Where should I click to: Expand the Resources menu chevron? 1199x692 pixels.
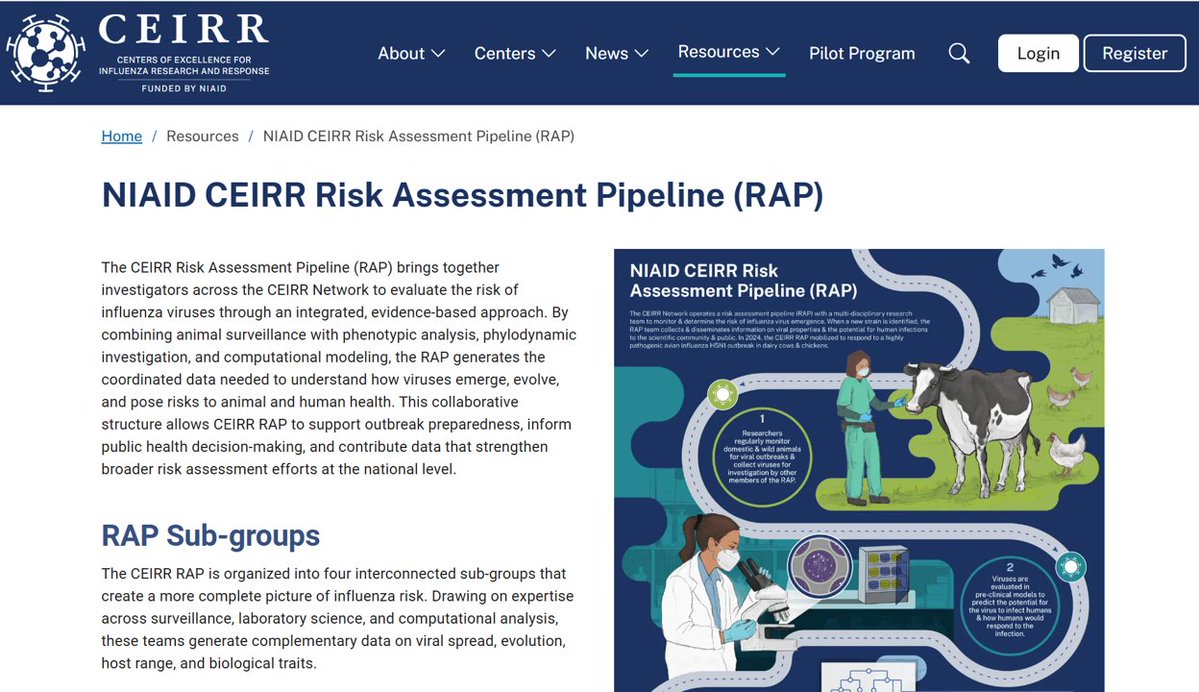773,51
